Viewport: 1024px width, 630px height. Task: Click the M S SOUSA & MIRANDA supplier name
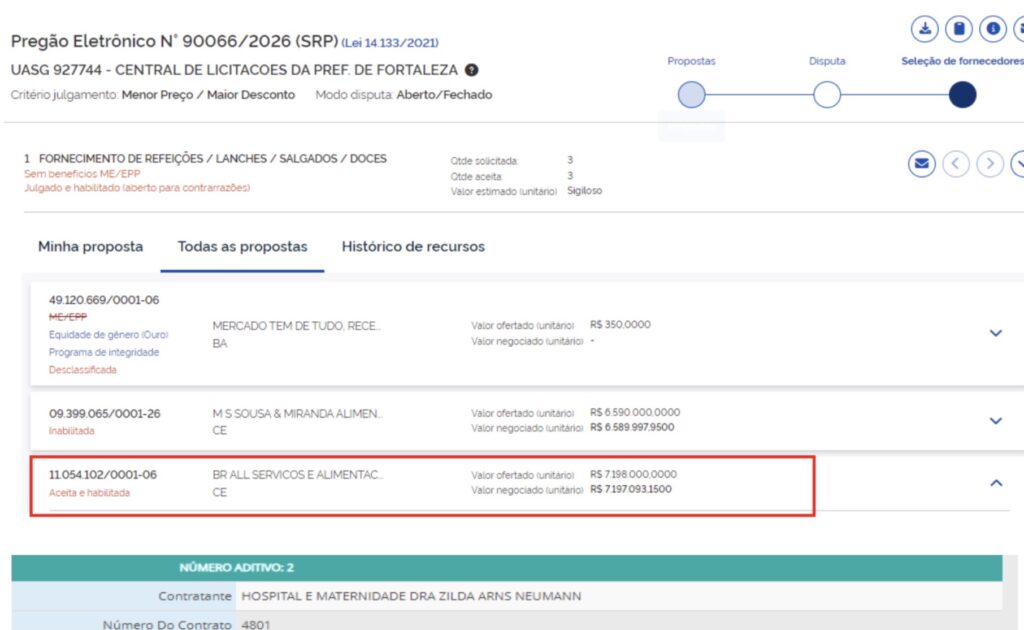[x=298, y=413]
